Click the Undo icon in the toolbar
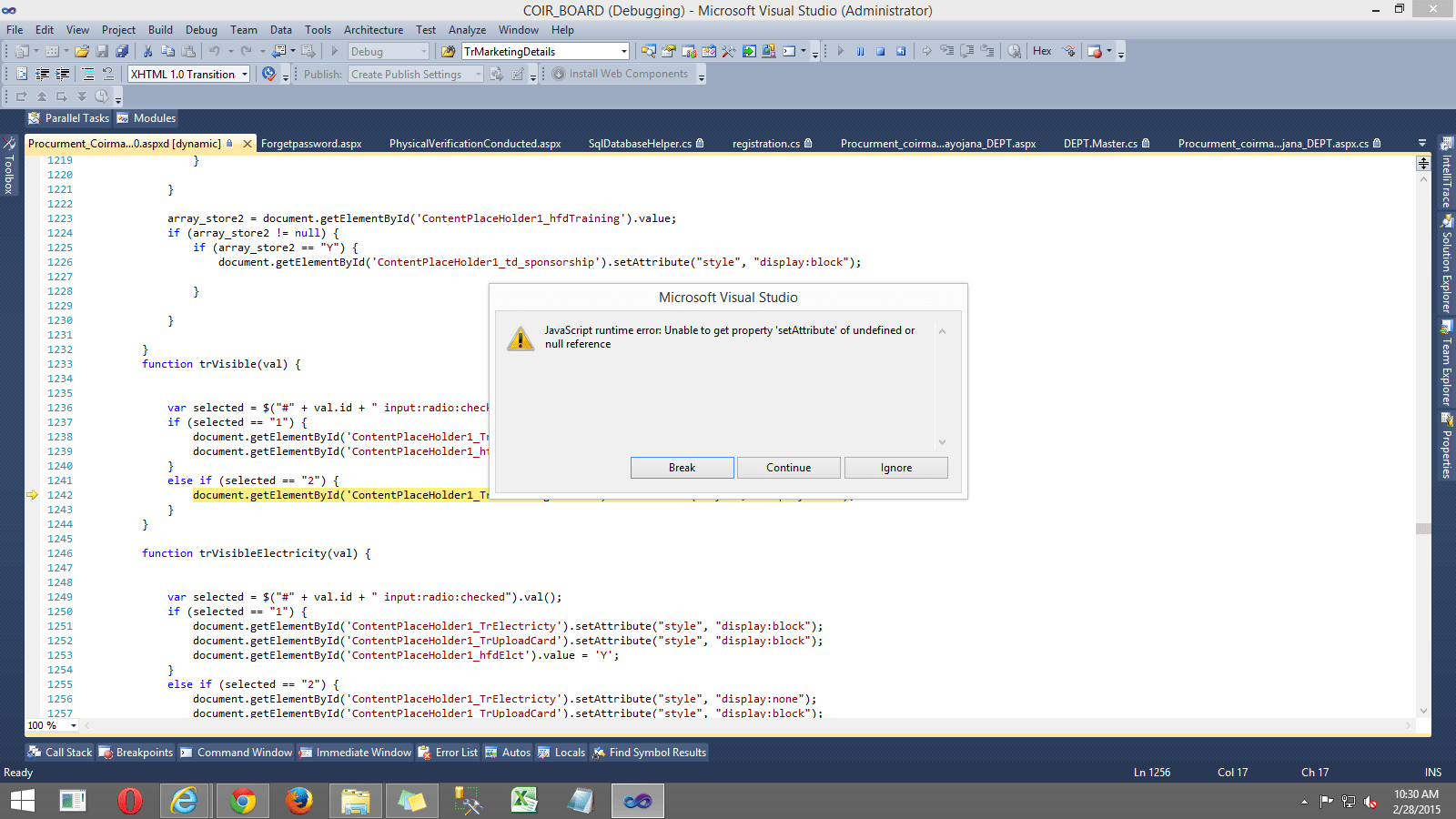This screenshot has width=1456, height=819. pyautogui.click(x=214, y=51)
